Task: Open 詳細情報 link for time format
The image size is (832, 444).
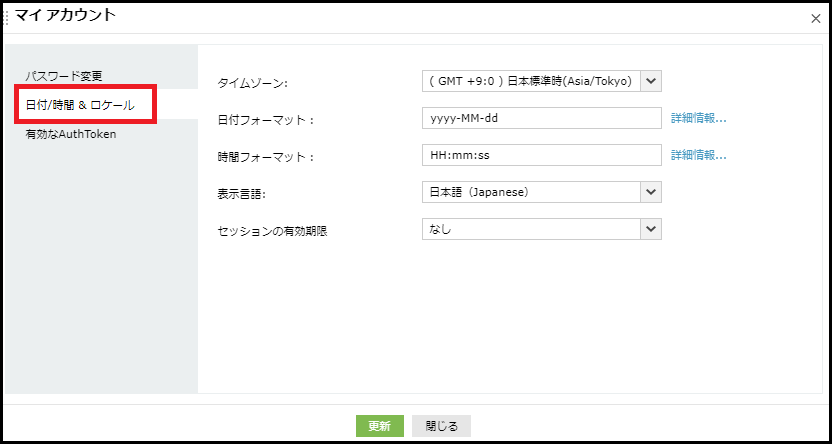Action: pos(698,156)
